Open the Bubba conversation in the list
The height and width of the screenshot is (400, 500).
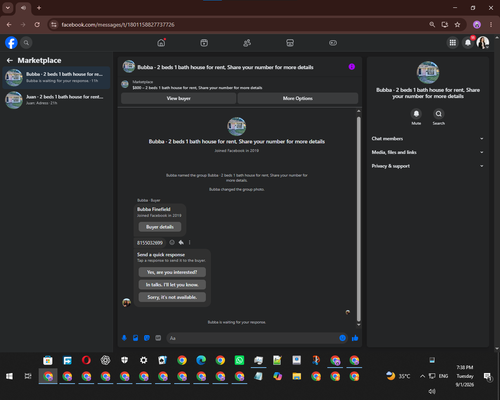pos(56,77)
